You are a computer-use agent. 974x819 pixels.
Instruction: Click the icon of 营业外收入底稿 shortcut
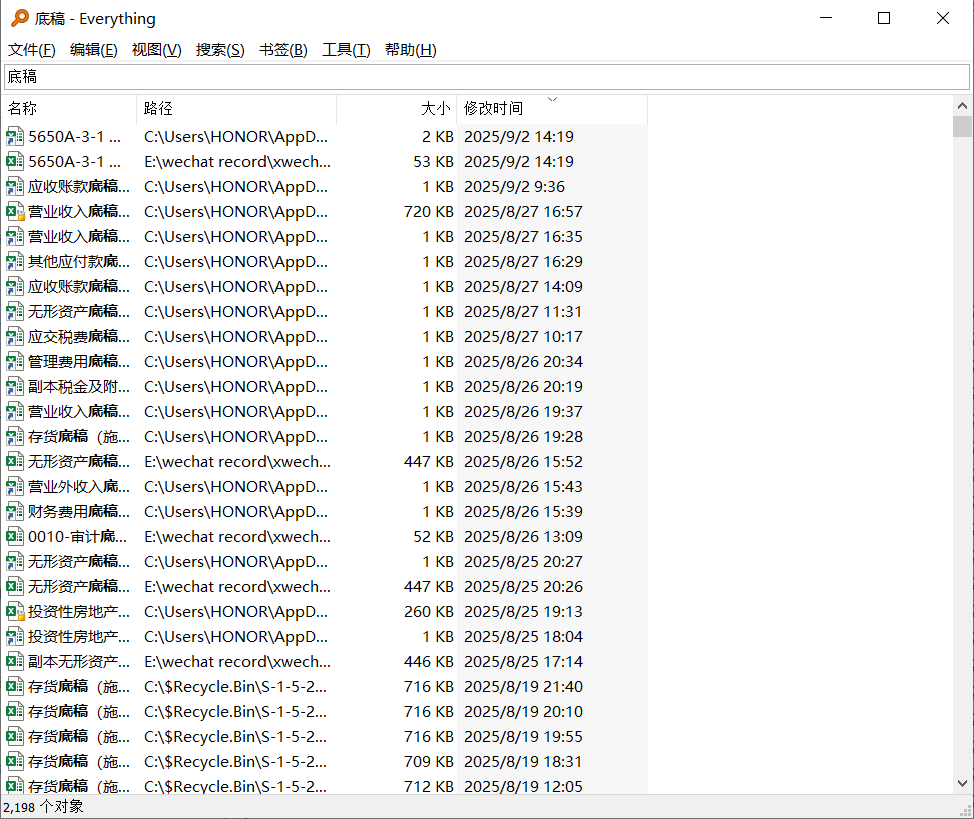[x=15, y=486]
